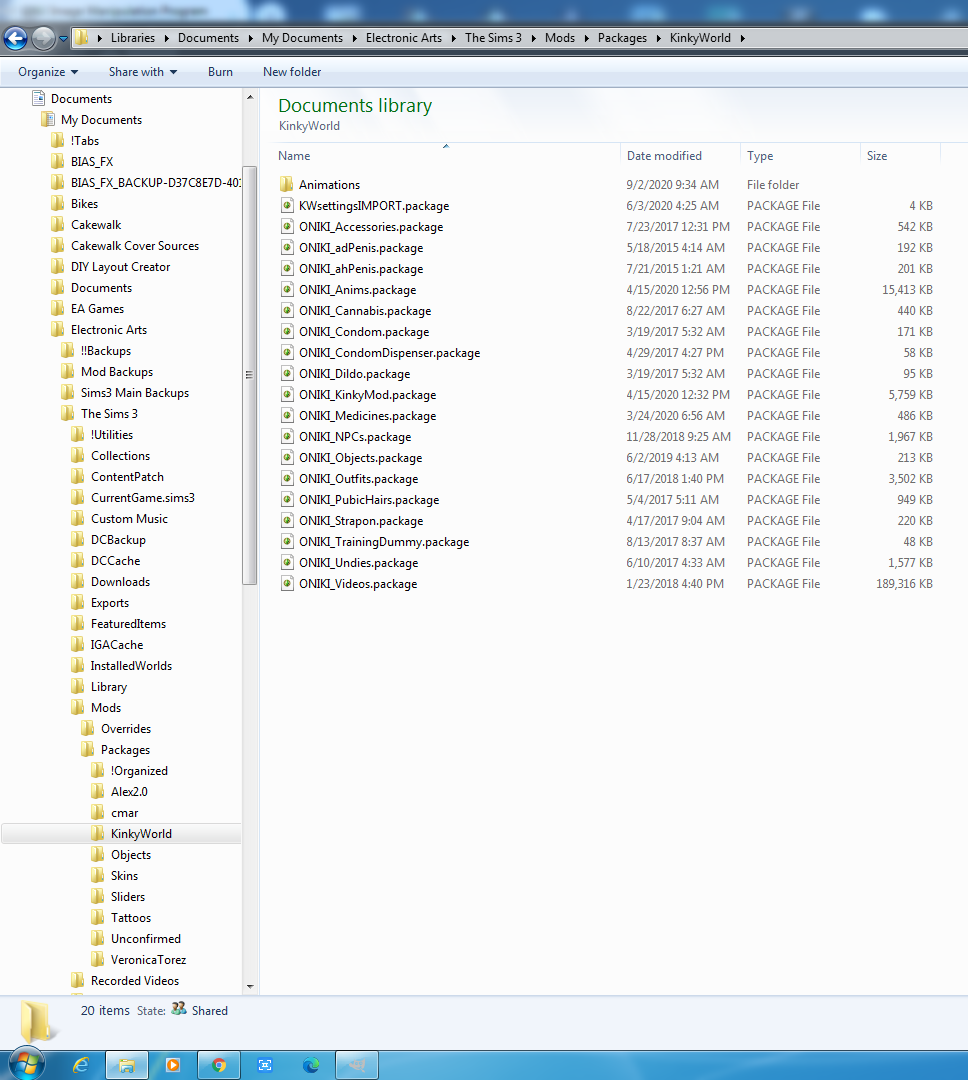Expand the arrow after The Sims 3 breadcrumb

533,38
